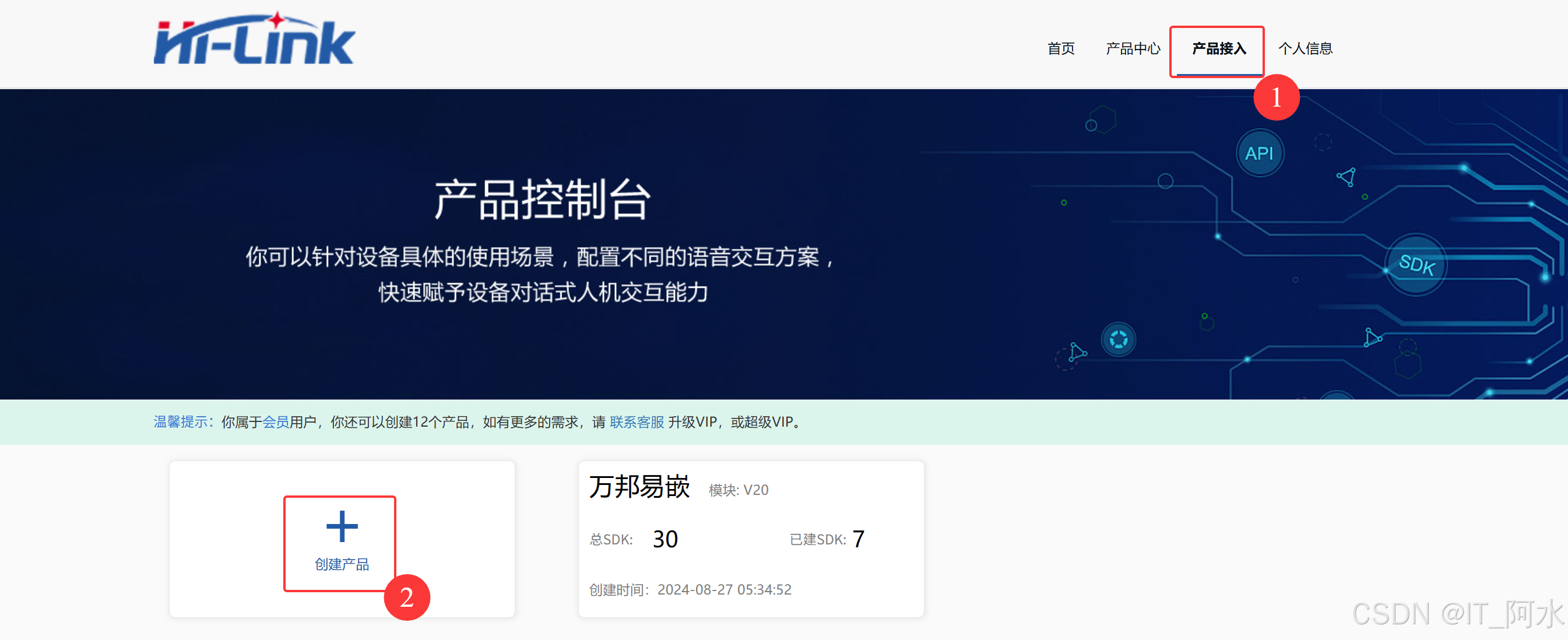Click the red circle marker numbered 1
The width and height of the screenshot is (1568, 640).
tap(1276, 97)
